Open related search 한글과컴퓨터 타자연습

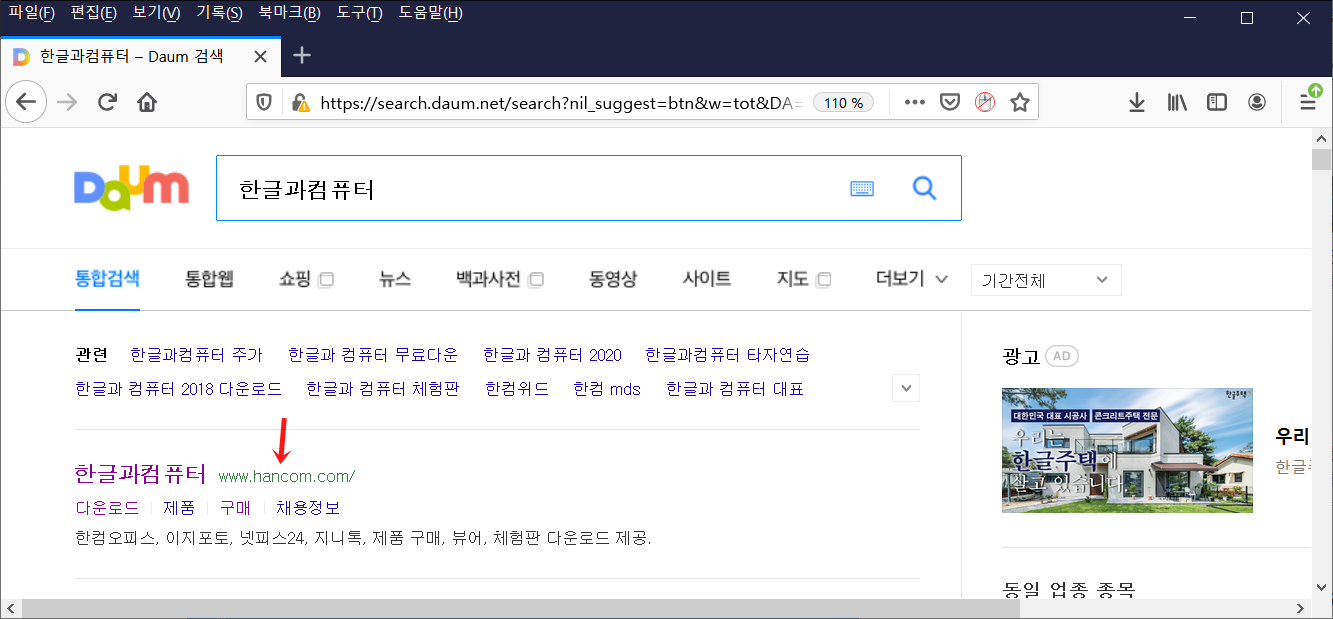coord(728,354)
